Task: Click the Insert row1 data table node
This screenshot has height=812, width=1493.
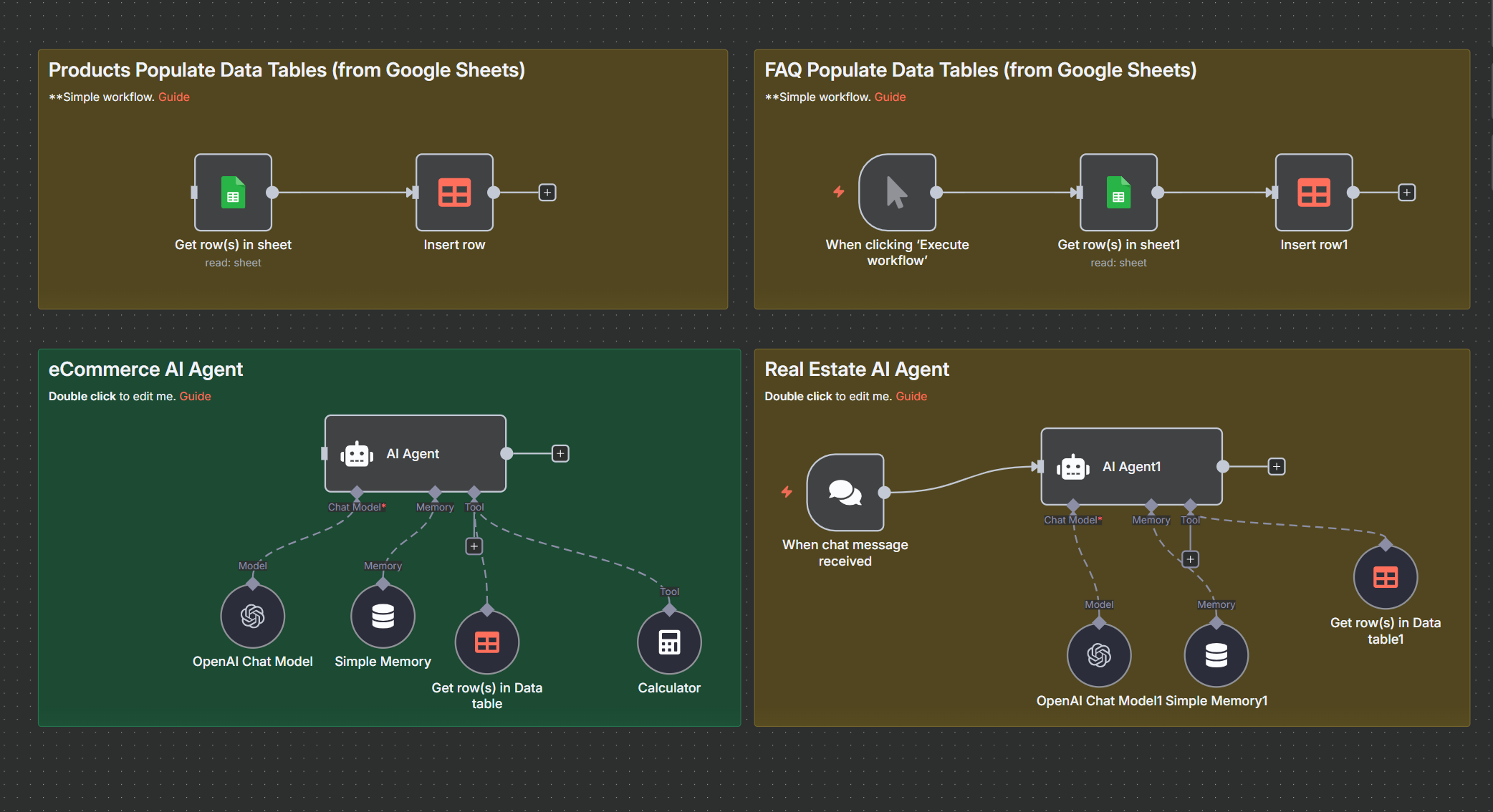Action: pos(1314,192)
